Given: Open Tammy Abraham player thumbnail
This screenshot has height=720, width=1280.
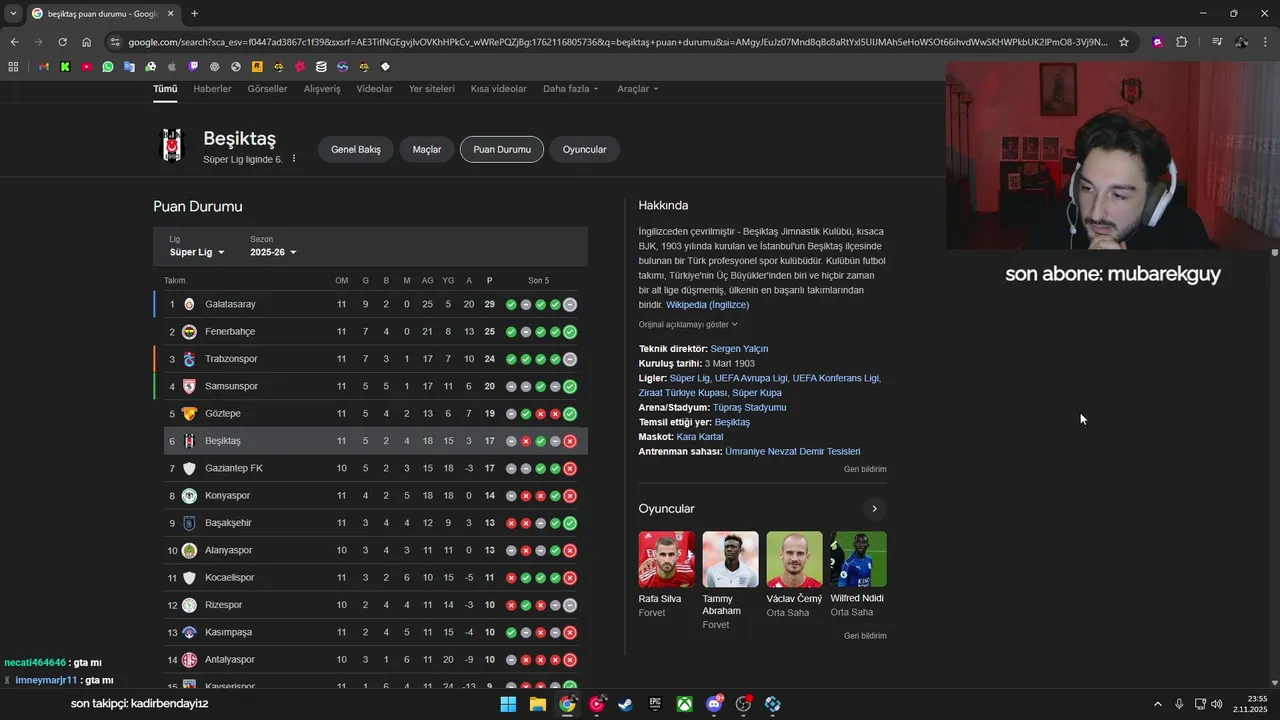Looking at the screenshot, I should coord(730,559).
